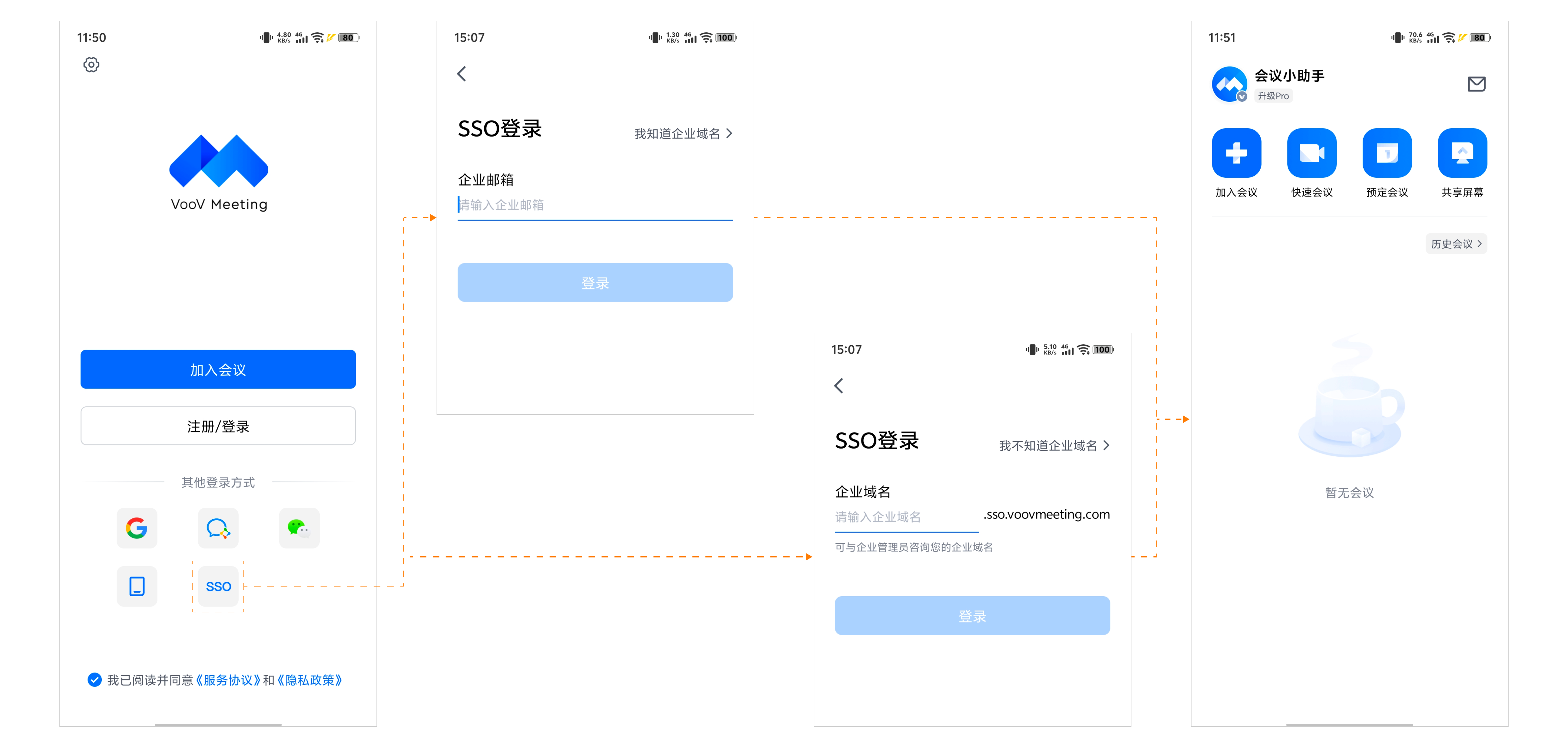
Task: Expand 我知道企业域名 option
Action: point(683,134)
